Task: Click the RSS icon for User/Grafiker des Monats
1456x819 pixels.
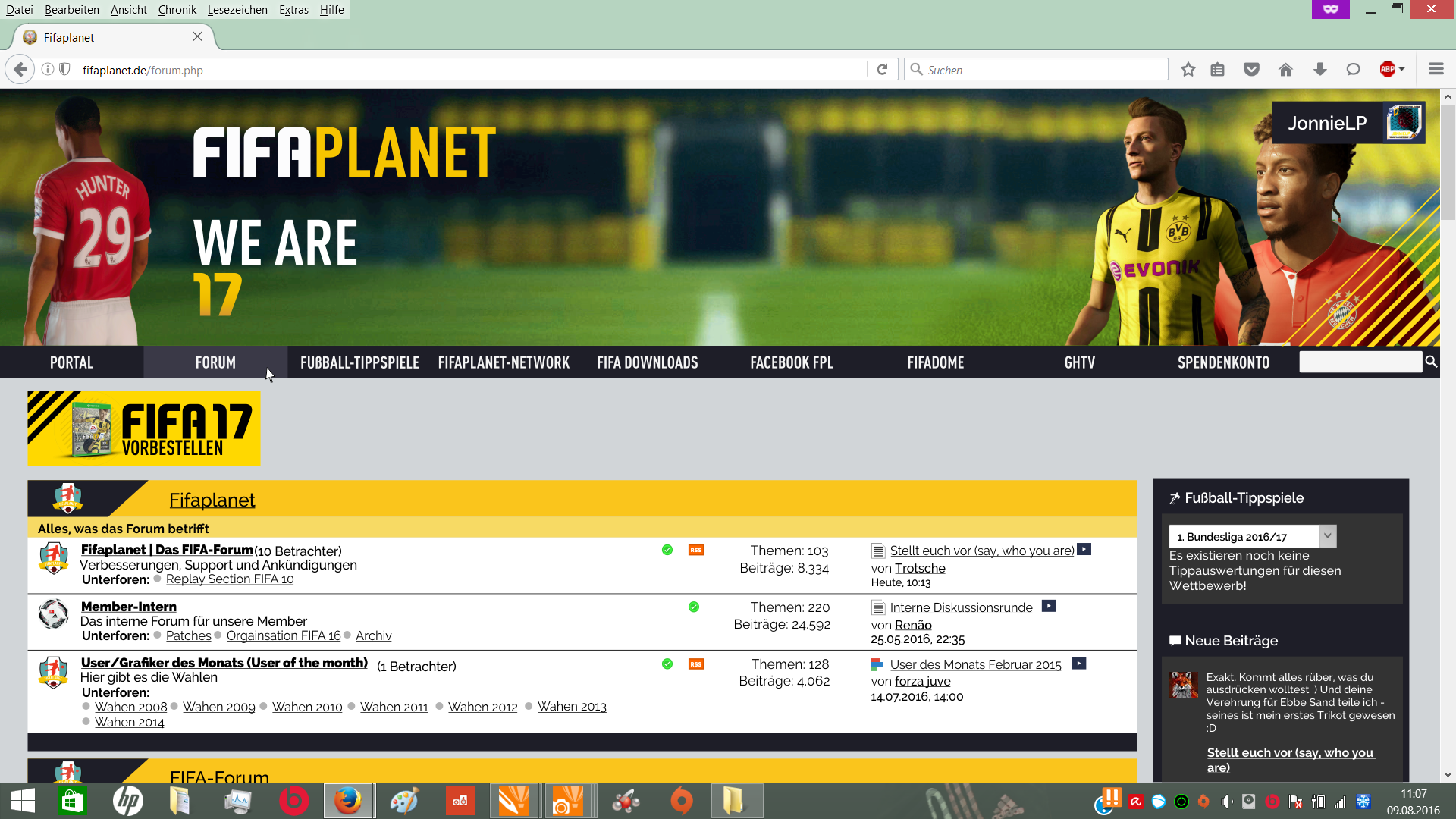Action: (695, 664)
